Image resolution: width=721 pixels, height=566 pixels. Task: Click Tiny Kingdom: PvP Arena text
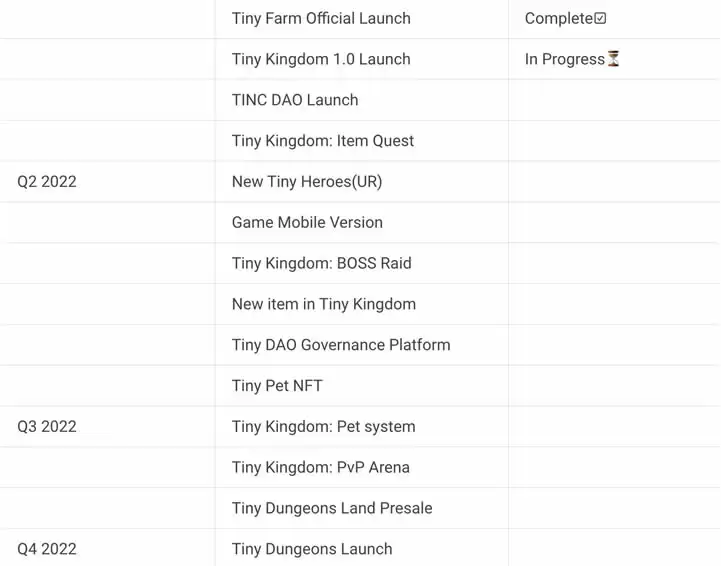tap(321, 468)
